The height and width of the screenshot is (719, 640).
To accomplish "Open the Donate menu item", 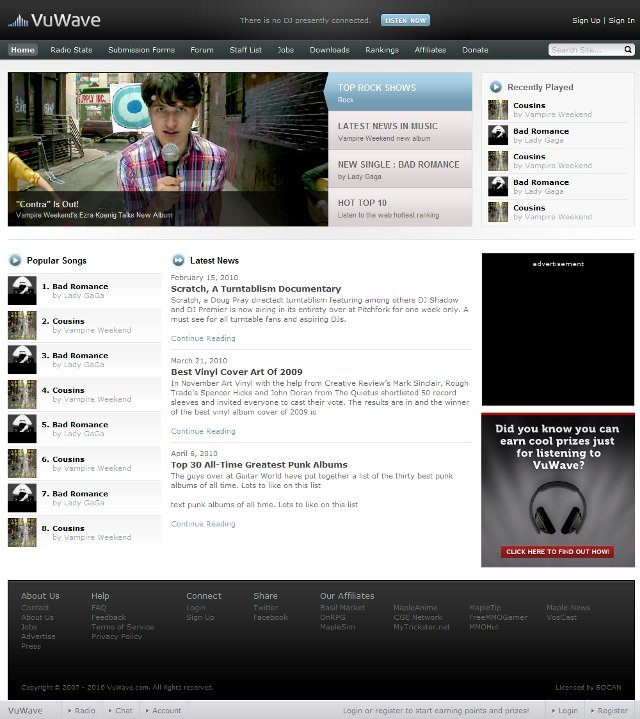I will click(475, 50).
